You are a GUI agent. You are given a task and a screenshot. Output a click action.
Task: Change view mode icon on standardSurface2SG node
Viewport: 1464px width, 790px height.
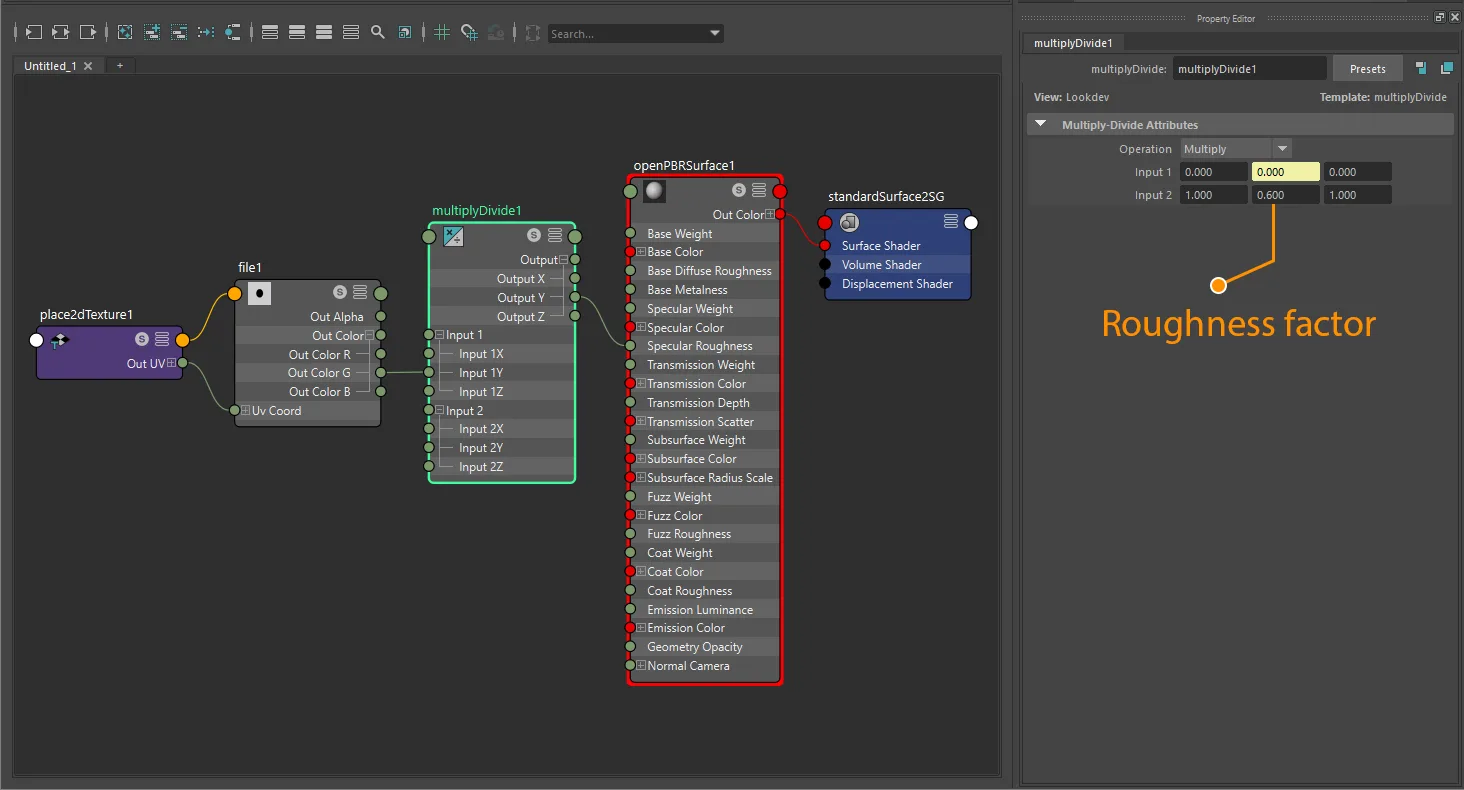(x=951, y=221)
